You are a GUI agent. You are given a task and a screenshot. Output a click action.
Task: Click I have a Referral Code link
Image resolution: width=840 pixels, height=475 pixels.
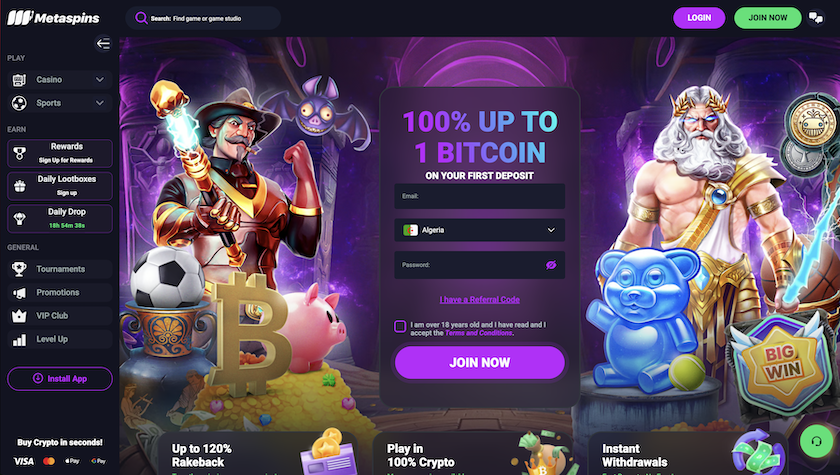479,300
